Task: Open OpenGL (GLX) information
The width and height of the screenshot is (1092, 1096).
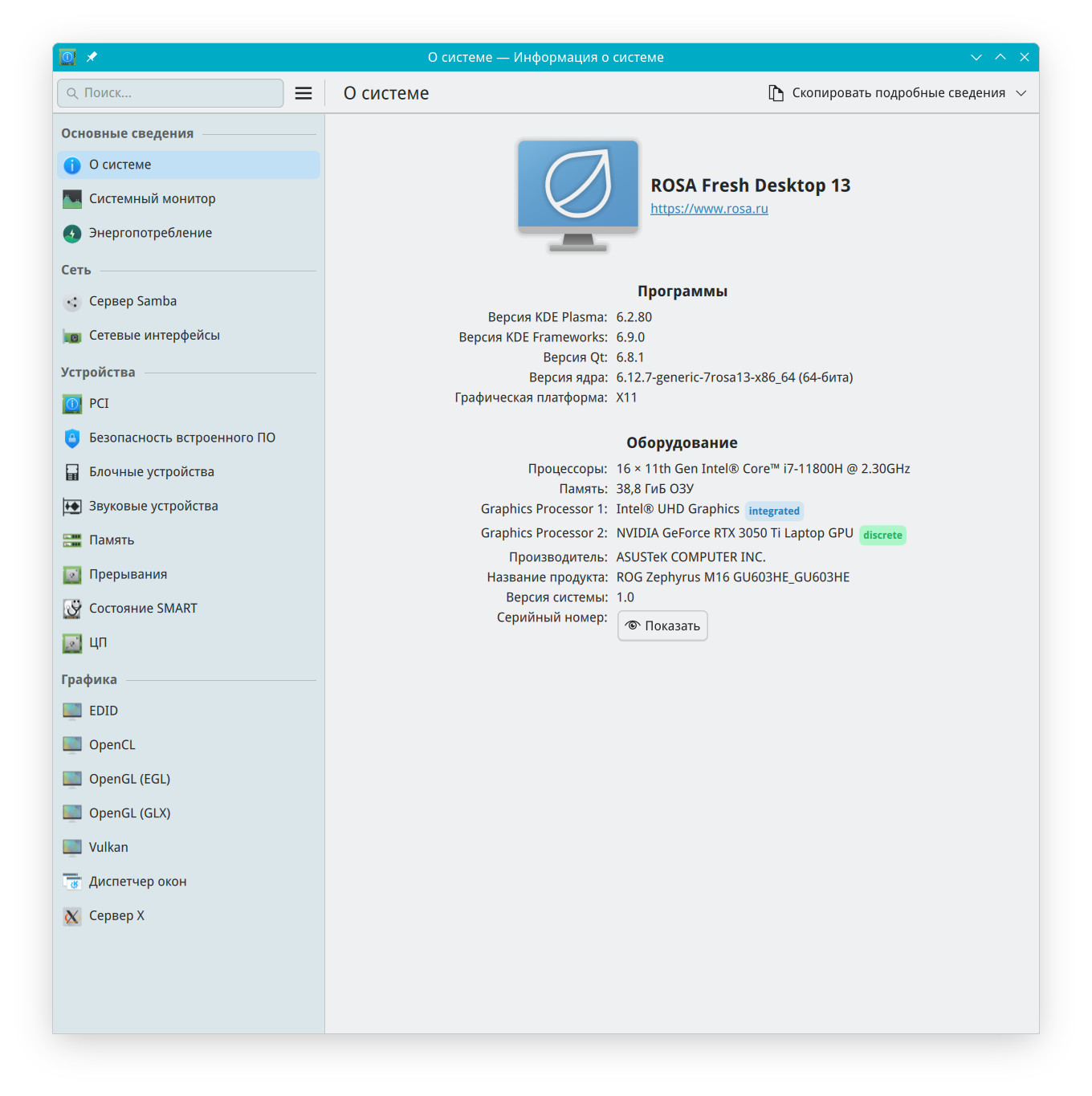Action: coord(189,813)
